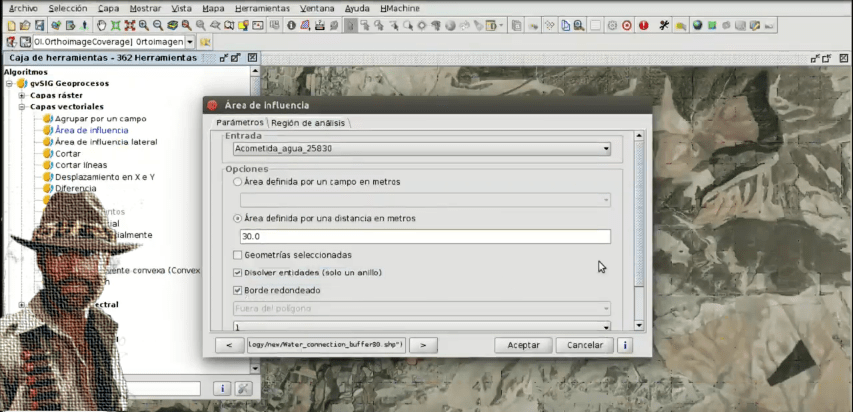Click the blue info button in dialog
This screenshot has width=853, height=412.
click(625, 345)
